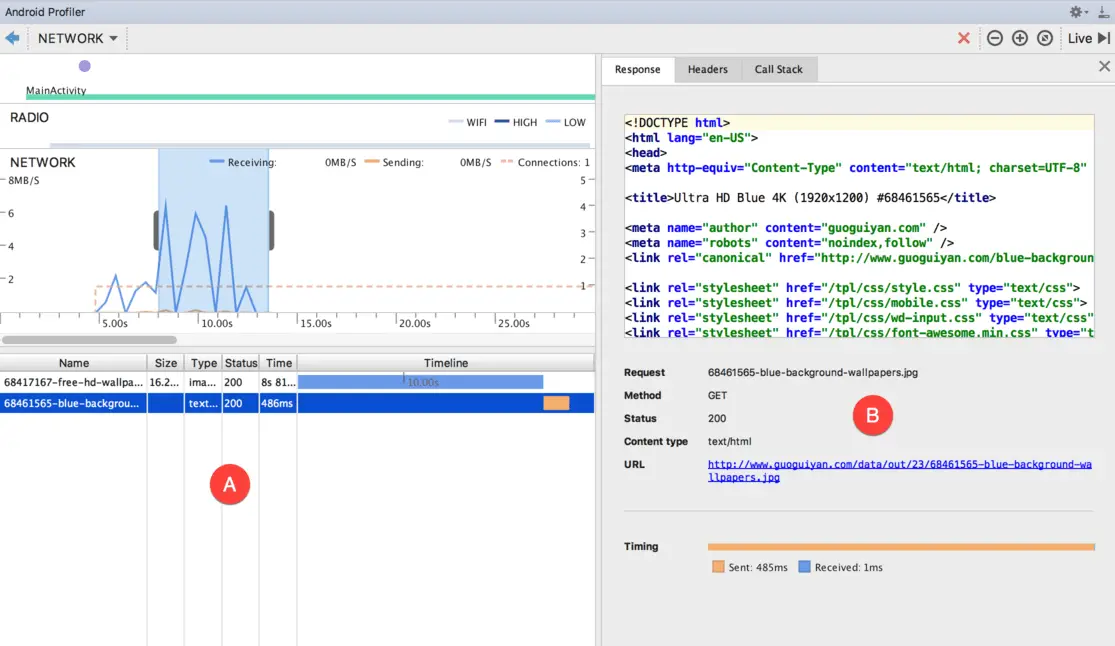Click the back arrow in profiler toolbar
Screen dimensions: 1115x646
pyautogui.click(x=13, y=38)
